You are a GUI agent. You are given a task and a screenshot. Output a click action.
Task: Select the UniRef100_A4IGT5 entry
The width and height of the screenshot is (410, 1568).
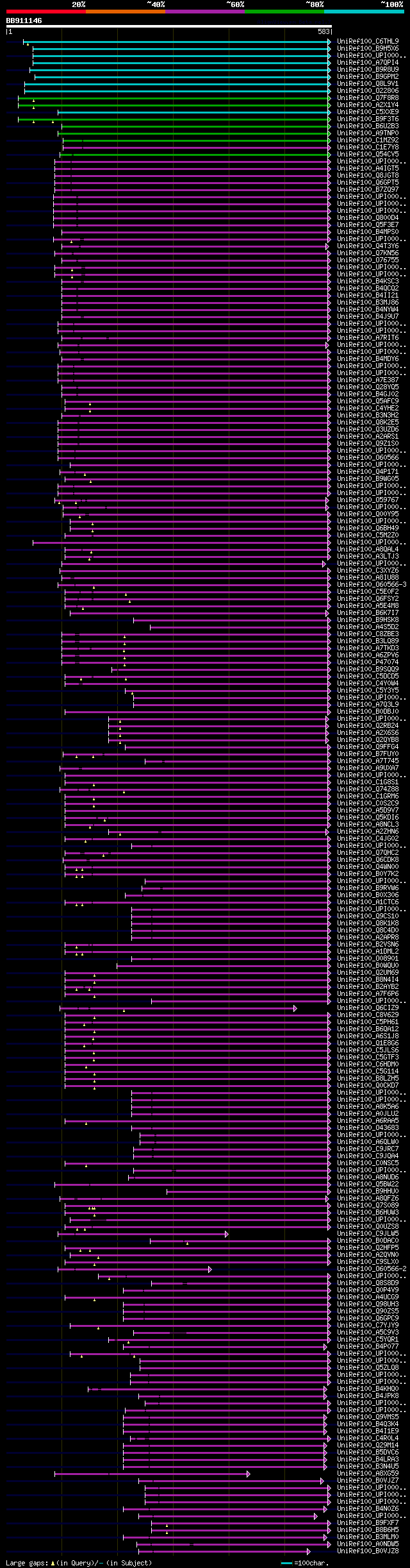coord(368,169)
